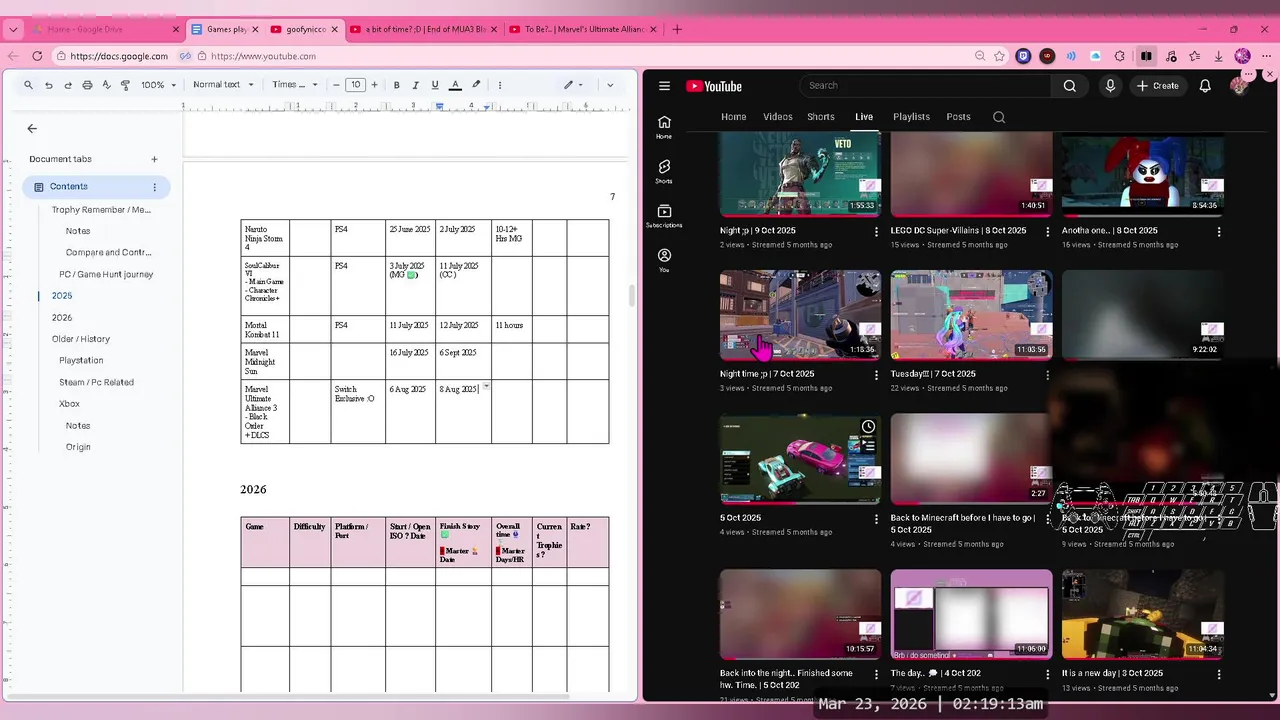Screen dimensions: 1280x720
Task: Select the Contents document tab
Action: tap(96, 187)
